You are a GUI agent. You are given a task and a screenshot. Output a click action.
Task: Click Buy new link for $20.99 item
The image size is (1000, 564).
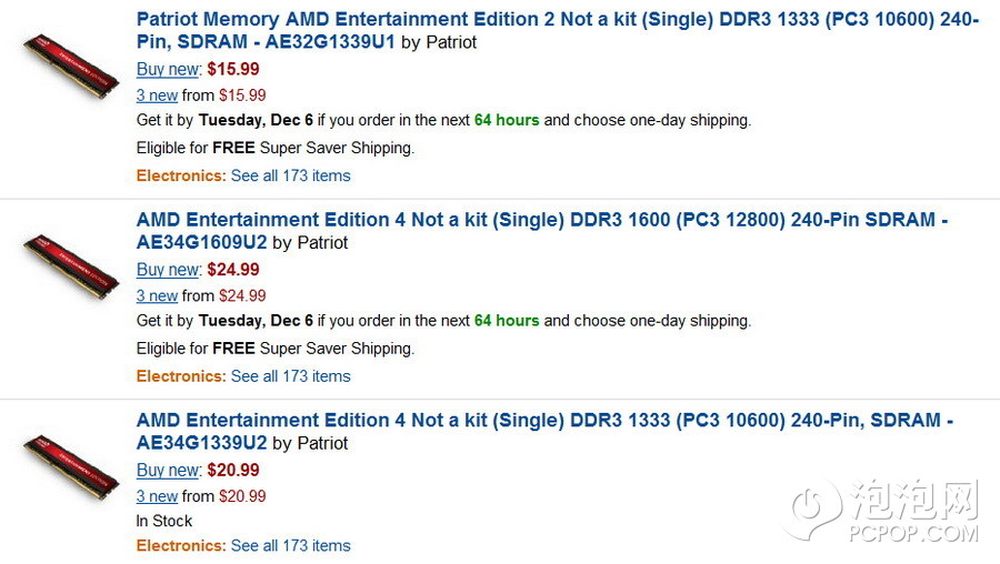pyautogui.click(x=168, y=470)
